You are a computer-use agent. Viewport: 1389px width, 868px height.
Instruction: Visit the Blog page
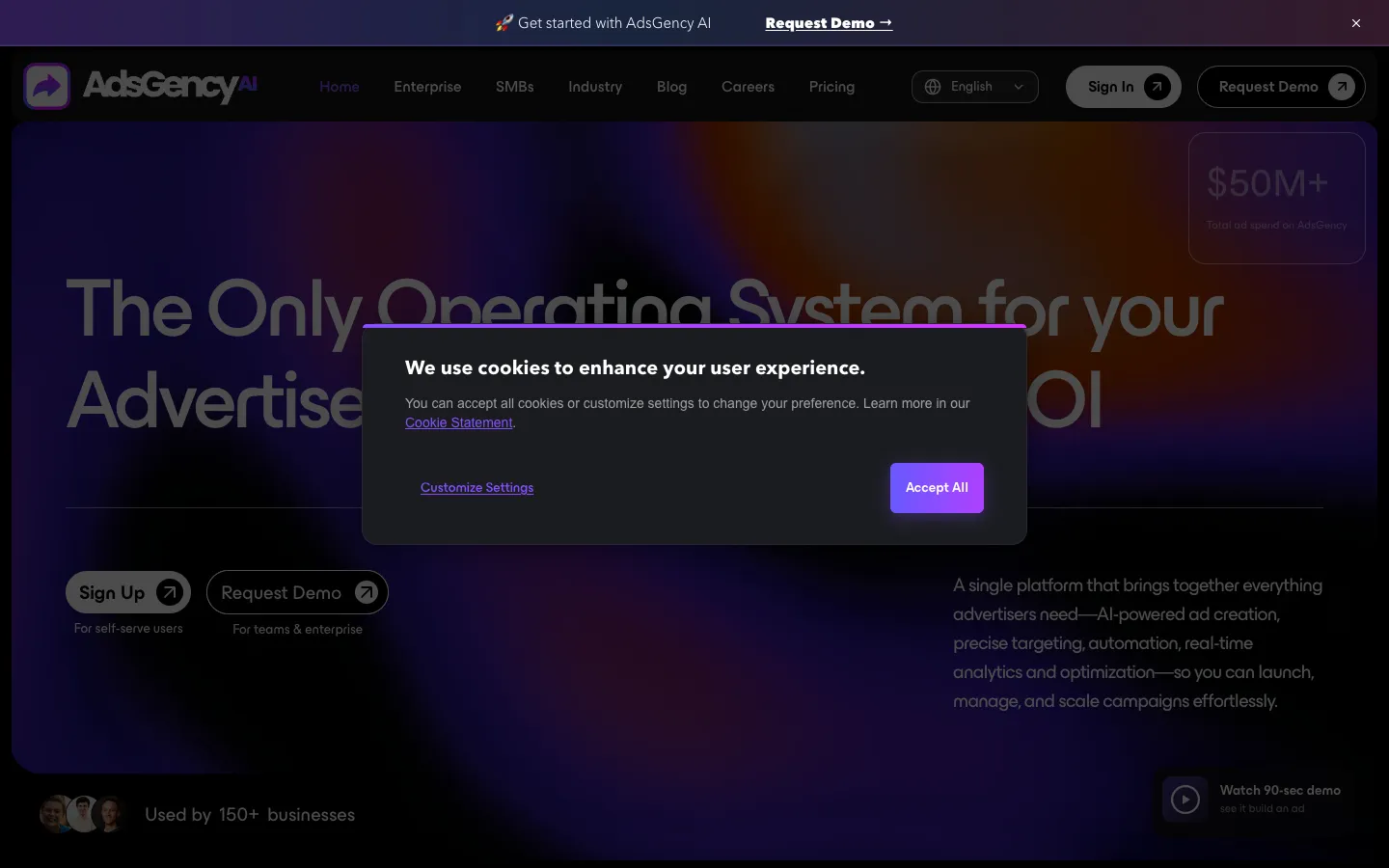click(672, 87)
